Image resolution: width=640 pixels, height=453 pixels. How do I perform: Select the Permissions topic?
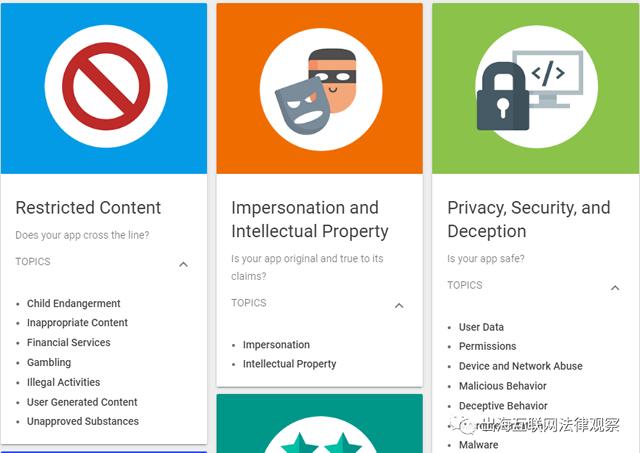[x=488, y=346]
